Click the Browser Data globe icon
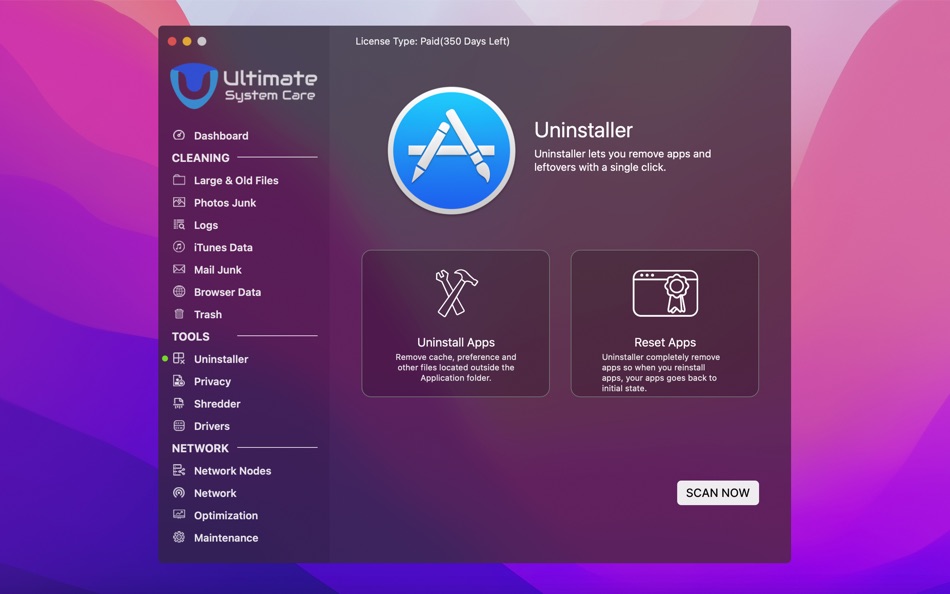This screenshot has width=950, height=594. coord(179,292)
